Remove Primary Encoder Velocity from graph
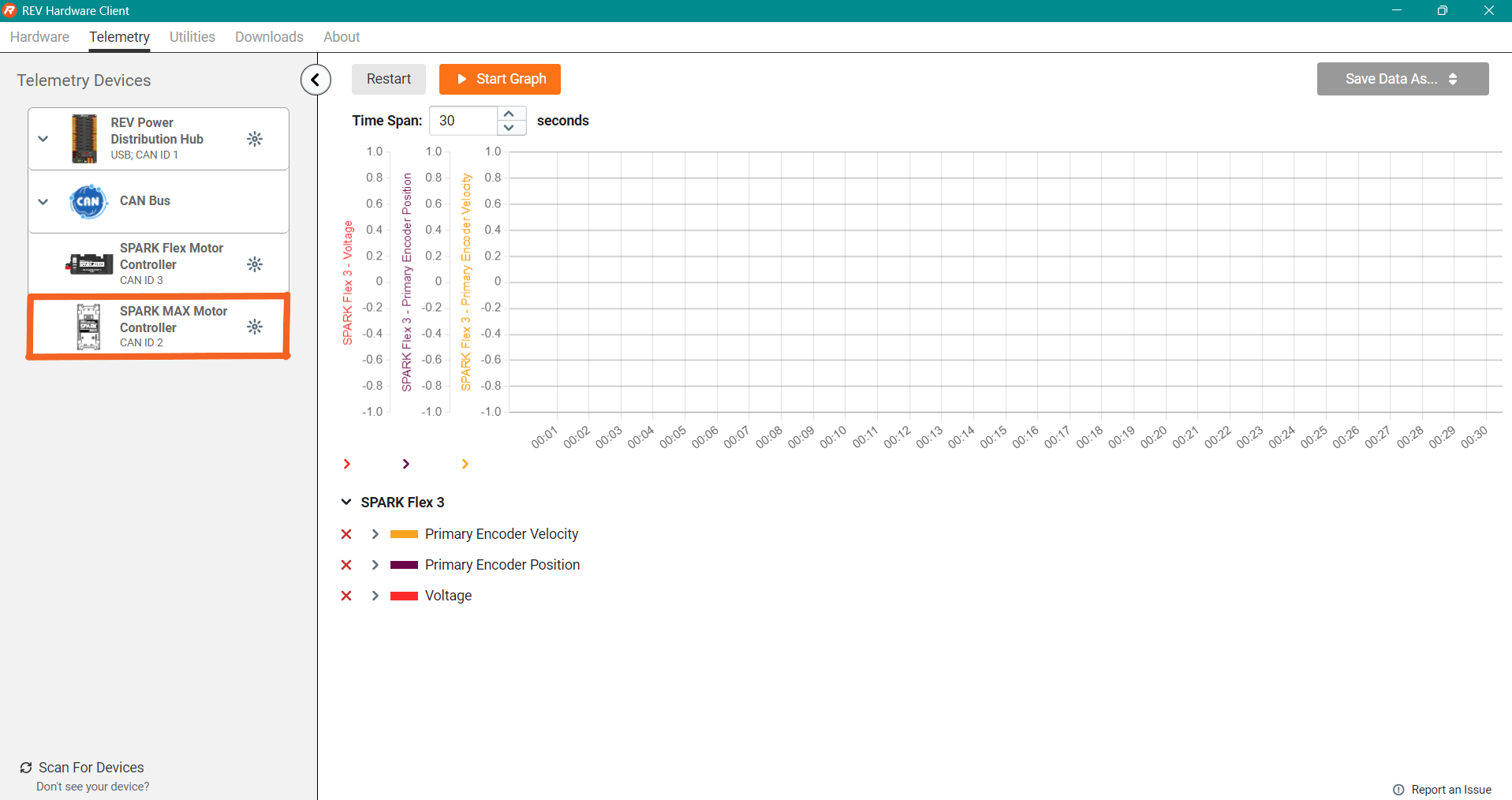Viewport: 1512px width, 800px height. click(x=346, y=534)
